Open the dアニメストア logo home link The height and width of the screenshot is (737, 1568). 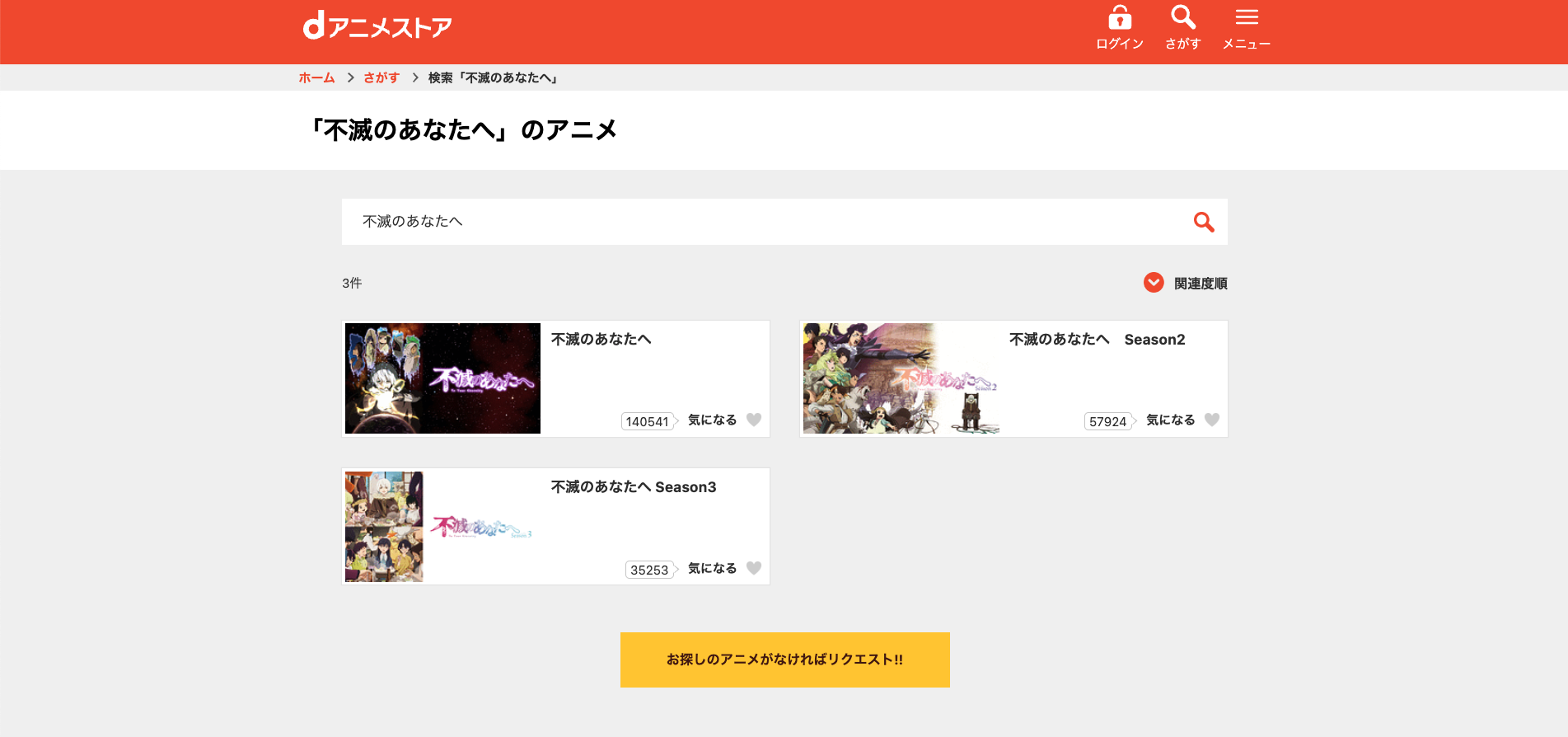click(x=377, y=26)
